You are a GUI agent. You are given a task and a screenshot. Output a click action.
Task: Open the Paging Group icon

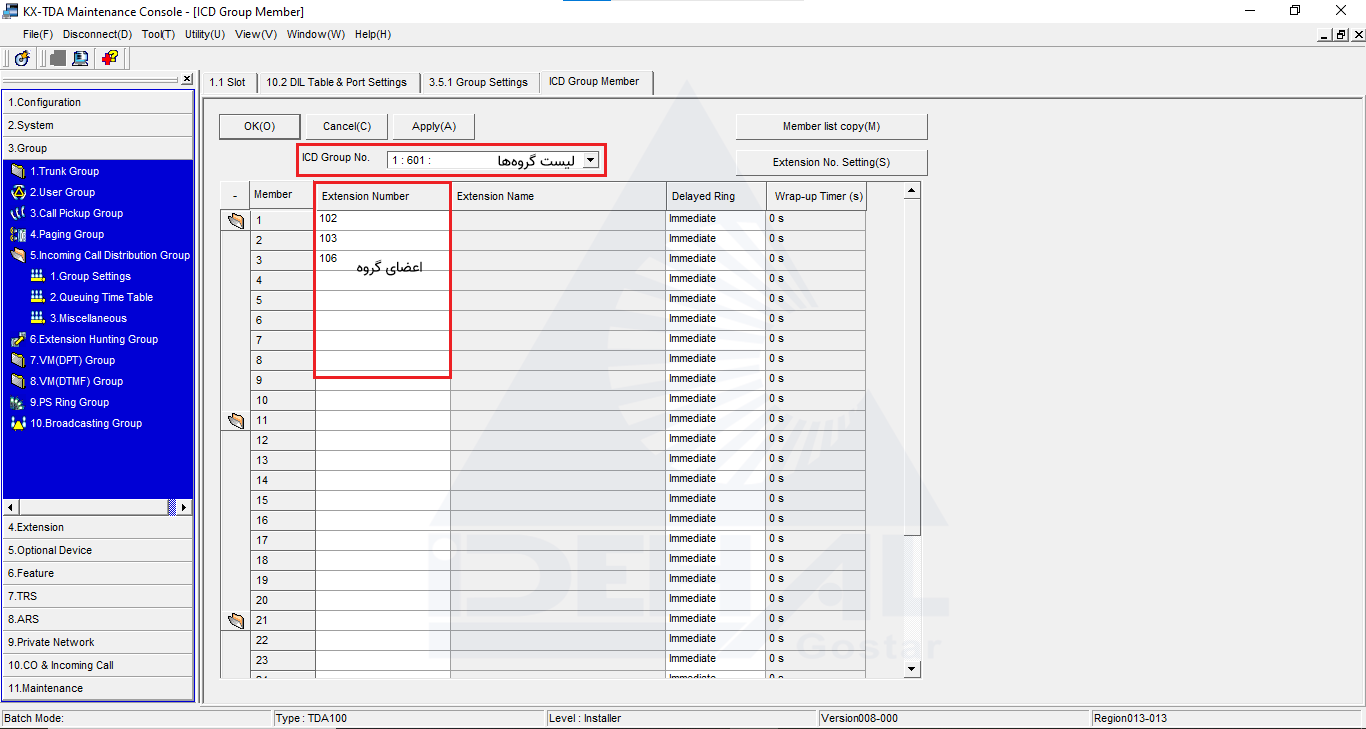[x=18, y=234]
